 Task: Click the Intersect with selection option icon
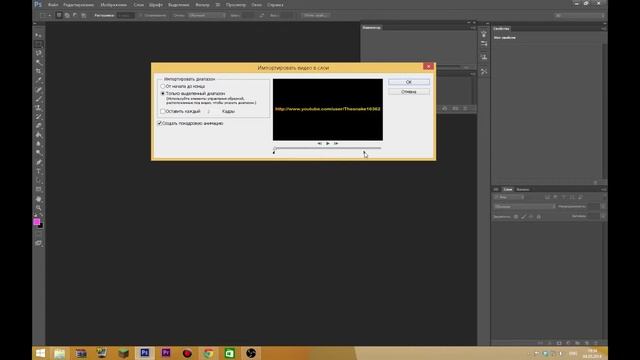click(x=83, y=15)
